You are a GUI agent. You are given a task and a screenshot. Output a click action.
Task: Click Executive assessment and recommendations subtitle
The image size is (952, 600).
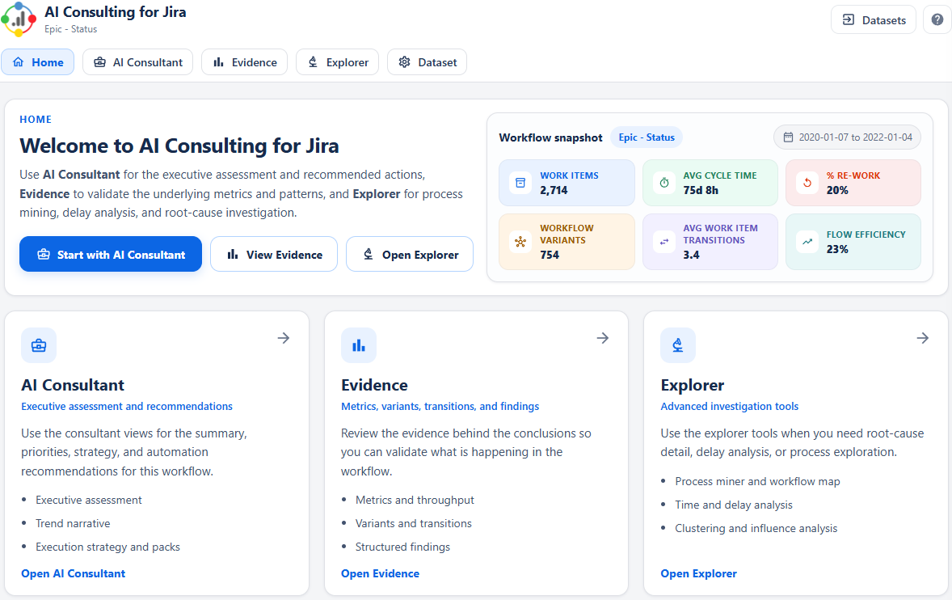127,406
